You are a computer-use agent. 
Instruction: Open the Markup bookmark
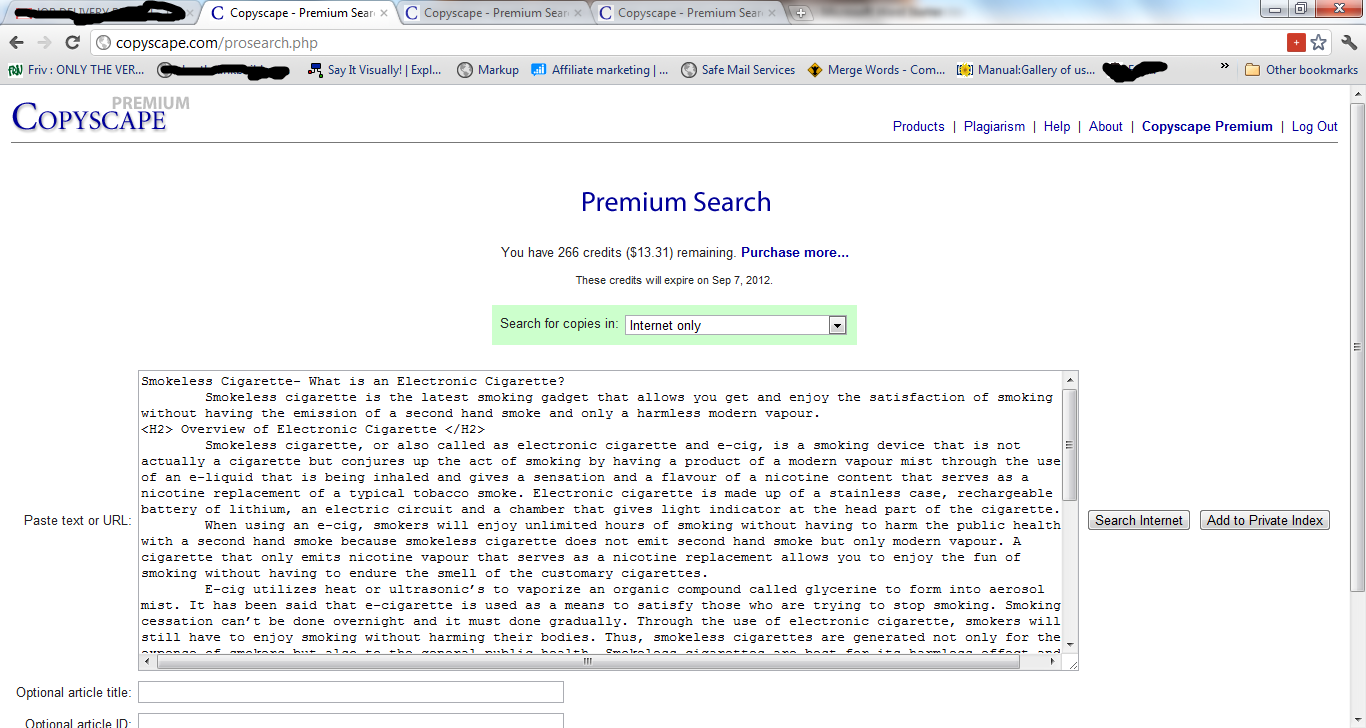[488, 70]
